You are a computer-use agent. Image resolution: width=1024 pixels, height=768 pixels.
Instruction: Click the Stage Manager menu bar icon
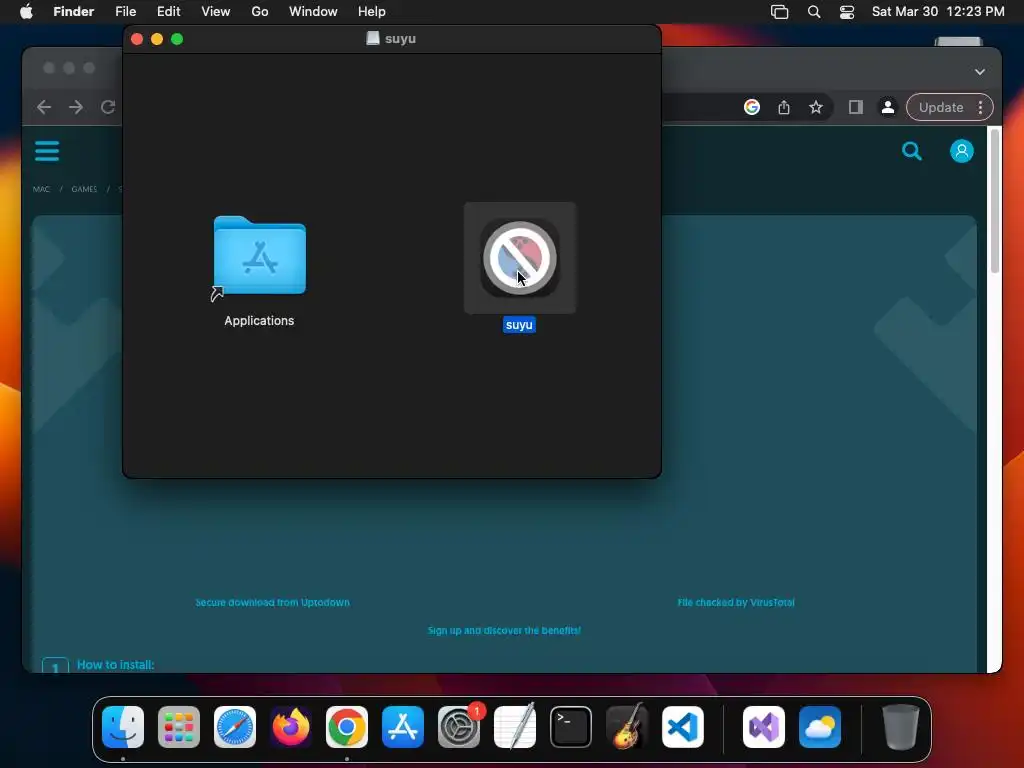[x=780, y=12]
